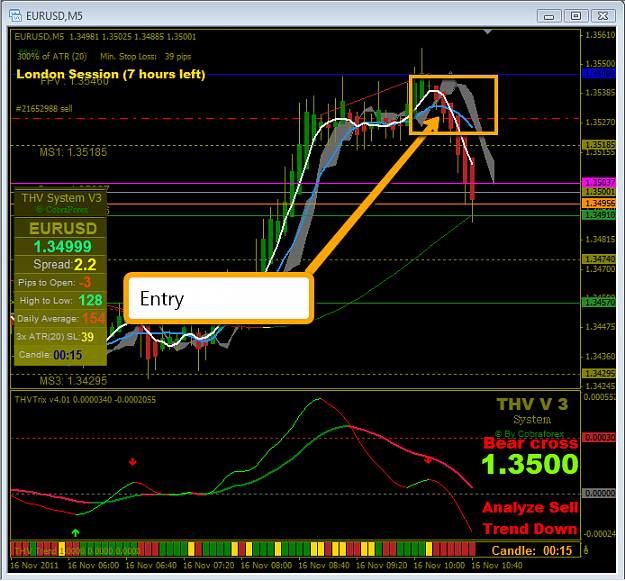This screenshot has width=625, height=581.
Task: Select the '#21652988 sell' order label
Action: click(x=44, y=108)
